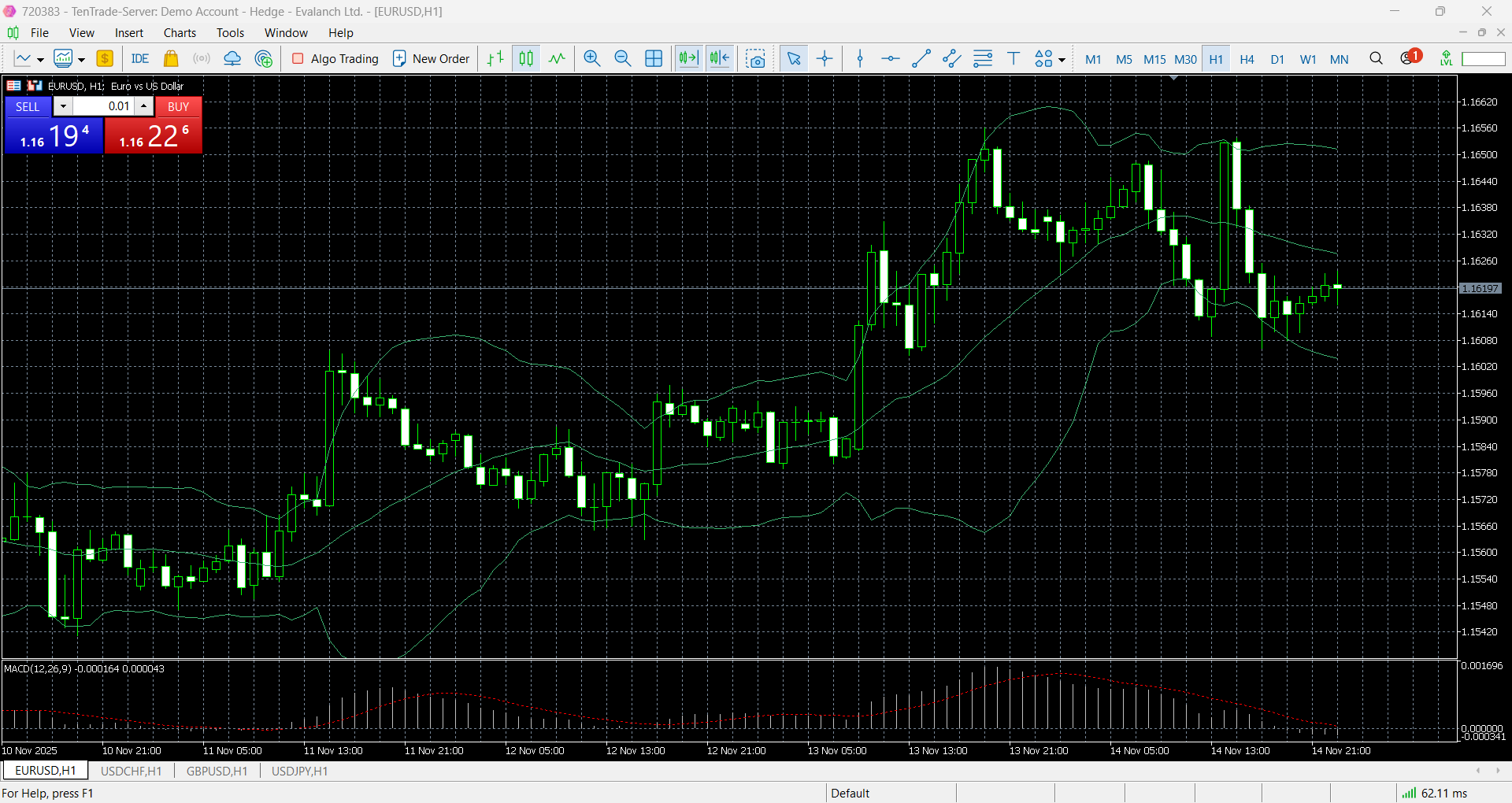
Task: Click the SELL button
Action: [28, 106]
